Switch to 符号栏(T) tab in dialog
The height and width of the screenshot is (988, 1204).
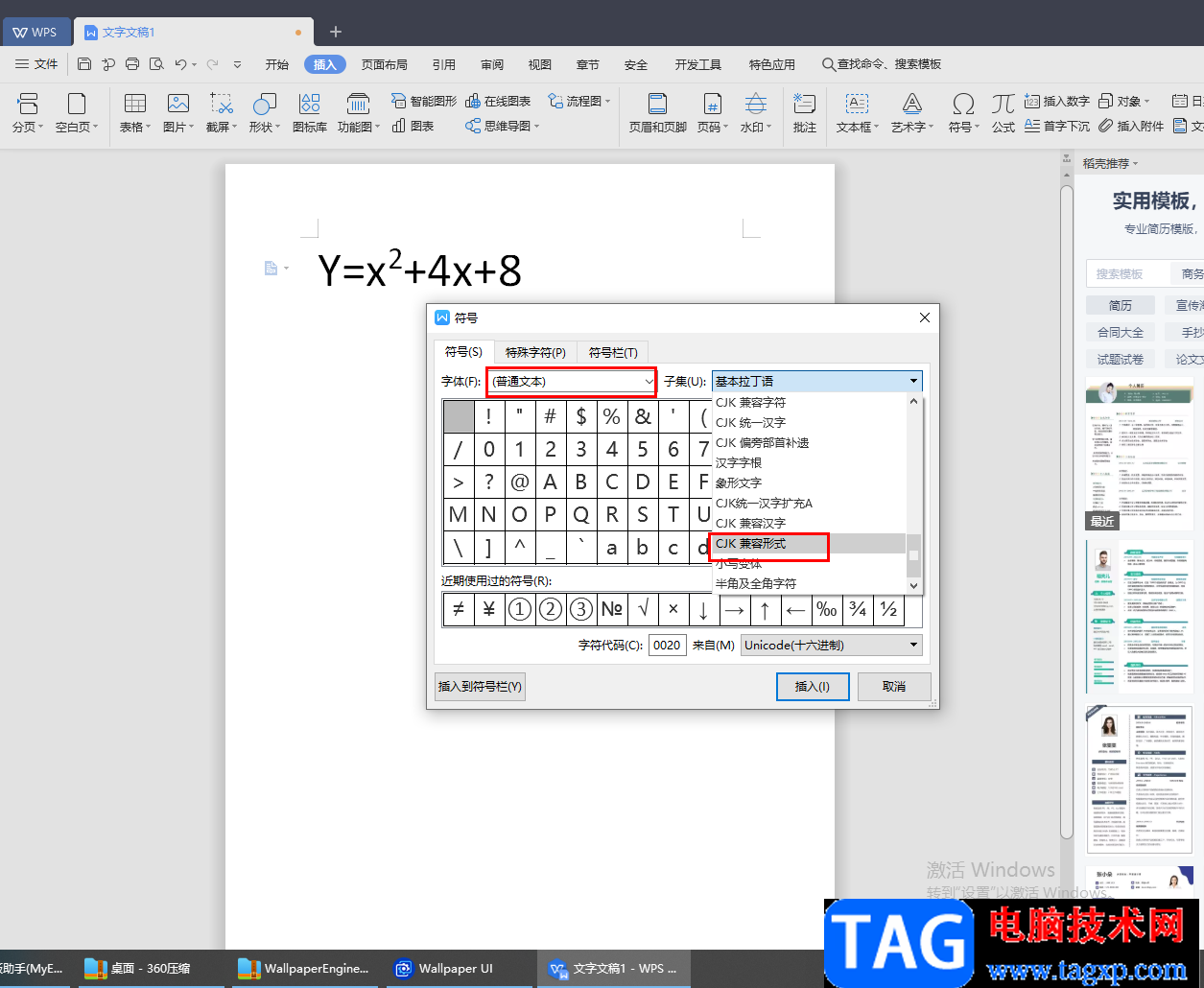click(x=613, y=352)
